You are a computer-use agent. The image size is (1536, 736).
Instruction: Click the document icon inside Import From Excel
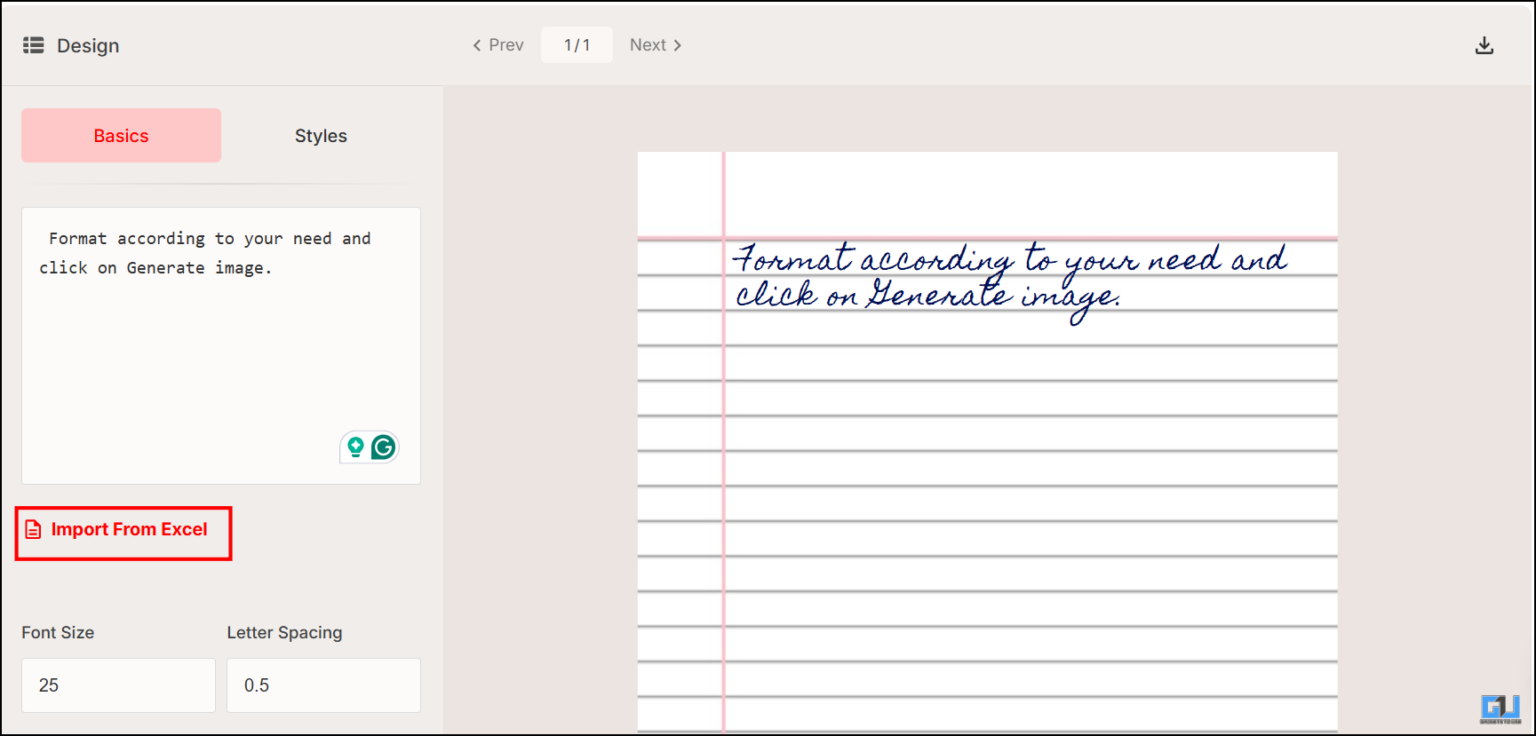click(x=33, y=529)
